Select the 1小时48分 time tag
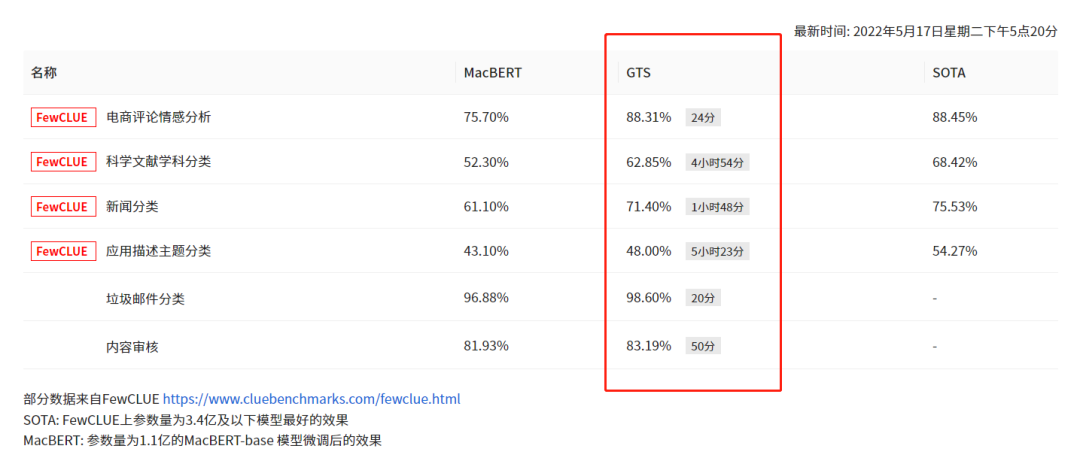The width and height of the screenshot is (1080, 464). pyautogui.click(x=717, y=207)
